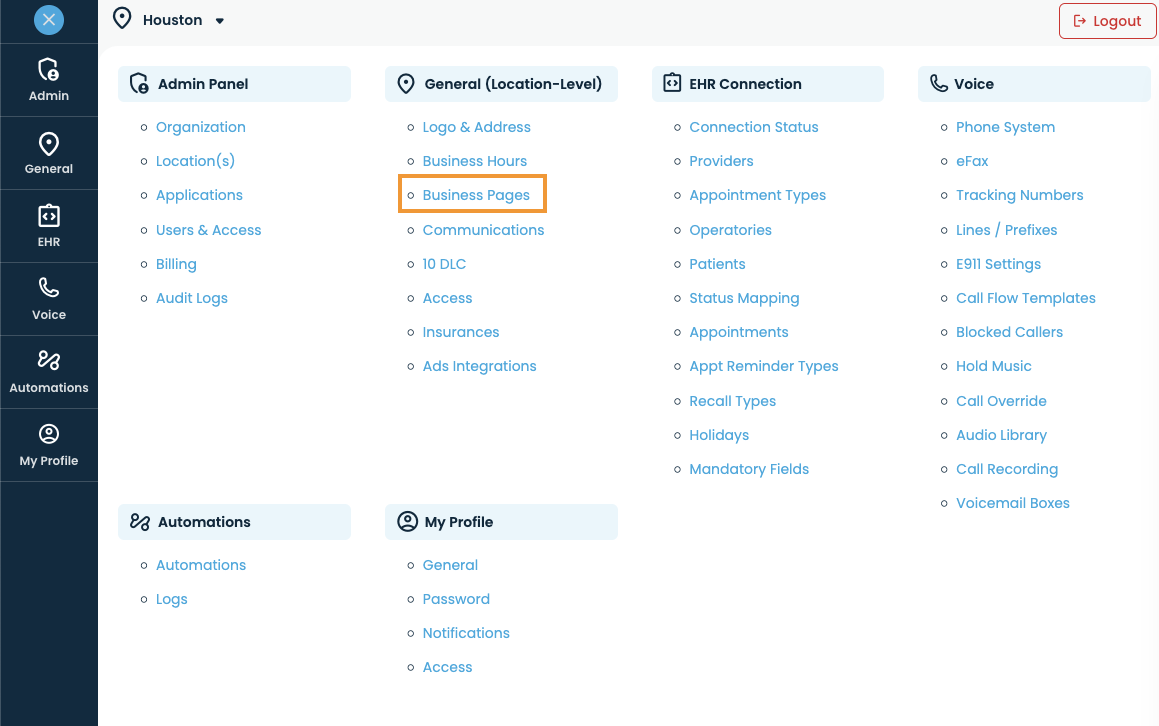
Task: Select the EHR sidebar icon
Action: coord(49,216)
